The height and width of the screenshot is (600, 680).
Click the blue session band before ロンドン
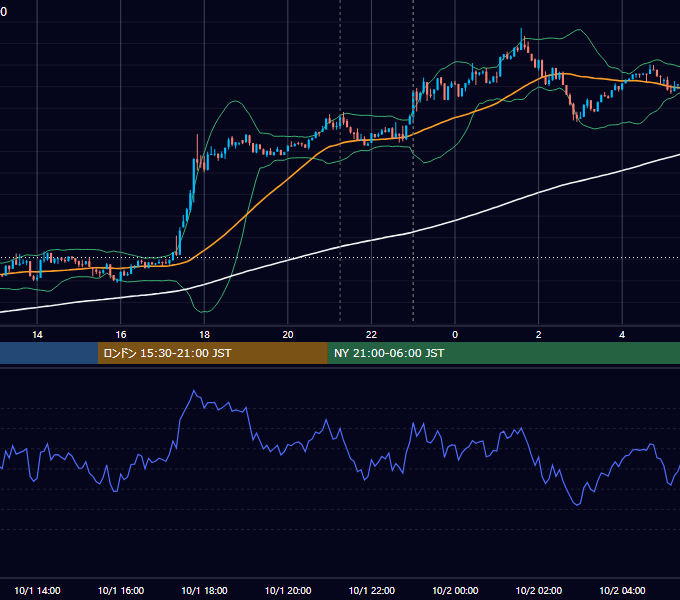pyautogui.click(x=49, y=353)
